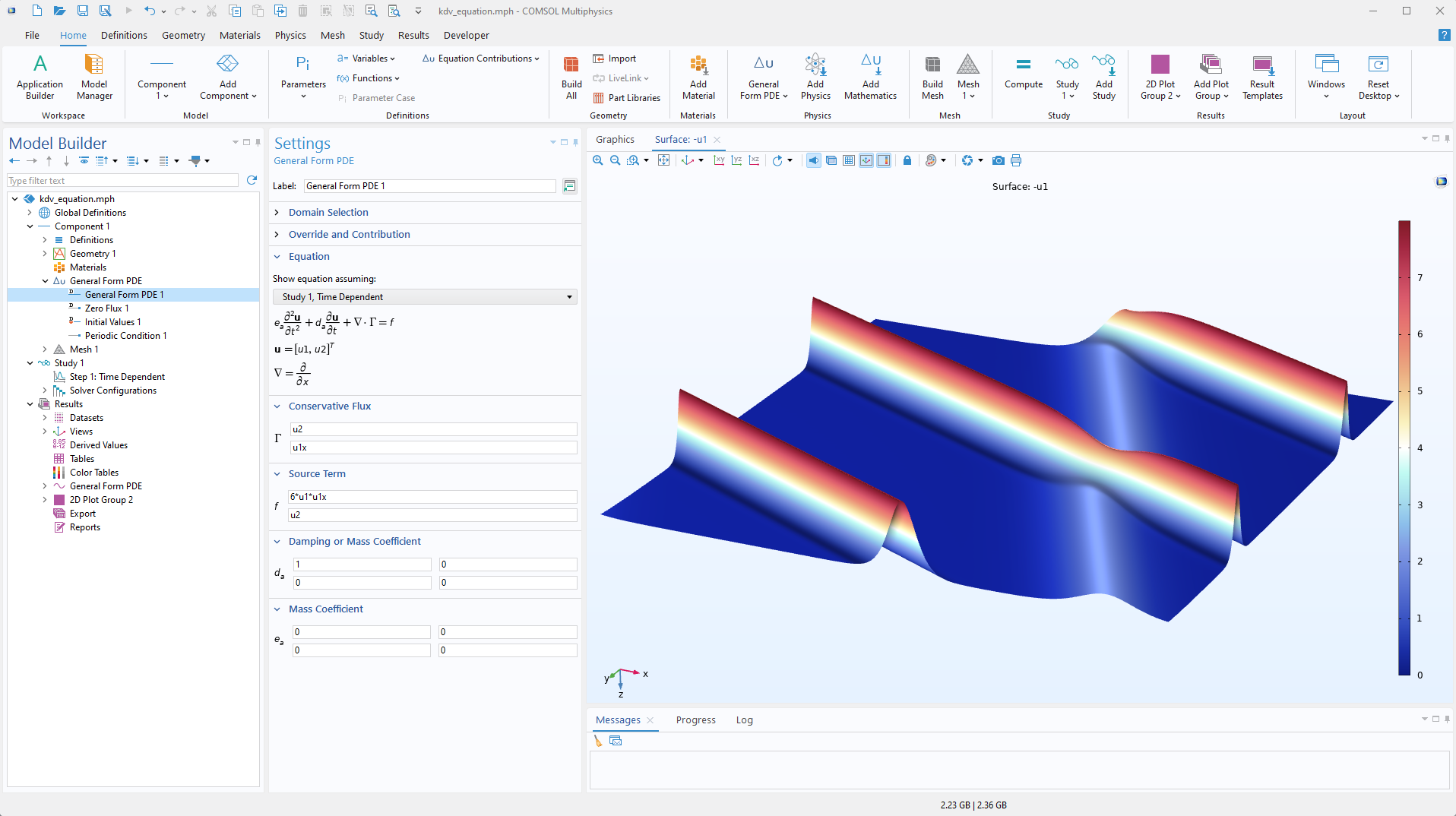Expand the Domain Selection section
Viewport: 1456px width, 816px height.
click(x=328, y=212)
